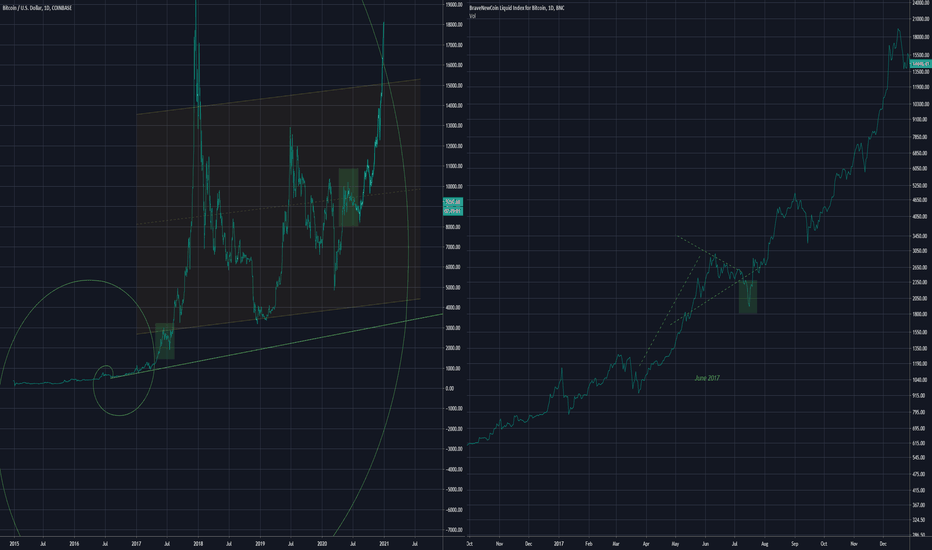Click the 695.00 label on right price axis
The width and height of the screenshot is (932, 550).
tap(919, 429)
